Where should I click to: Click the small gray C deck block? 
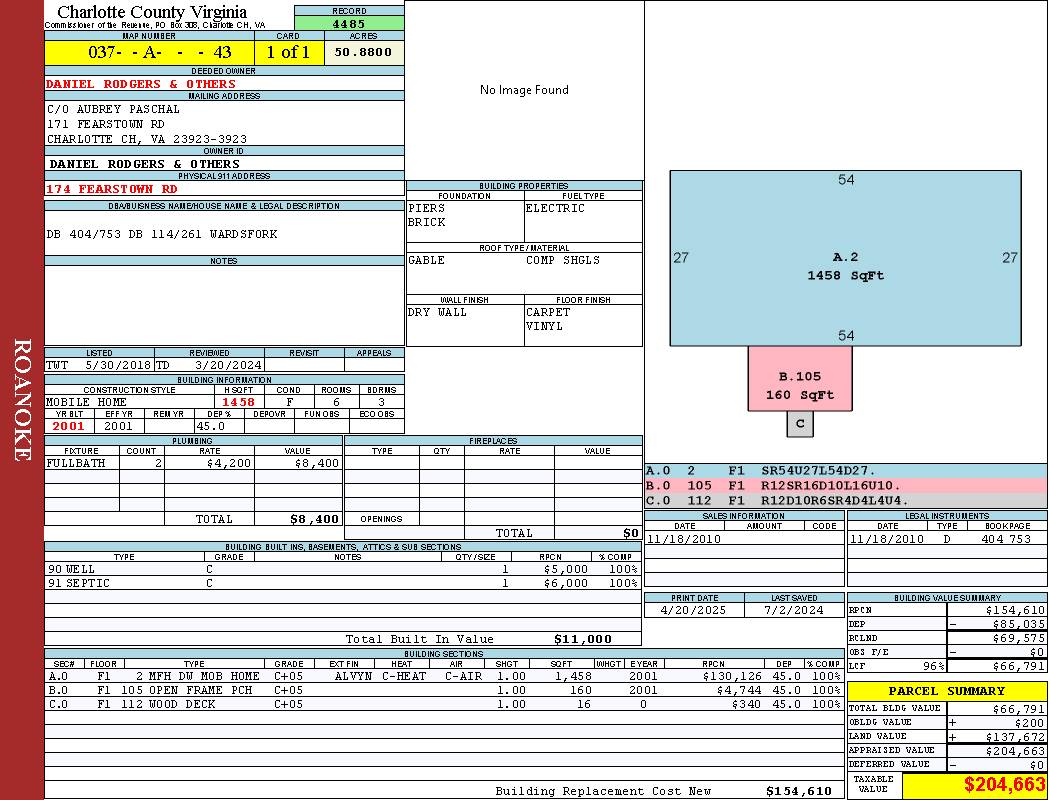coord(800,424)
